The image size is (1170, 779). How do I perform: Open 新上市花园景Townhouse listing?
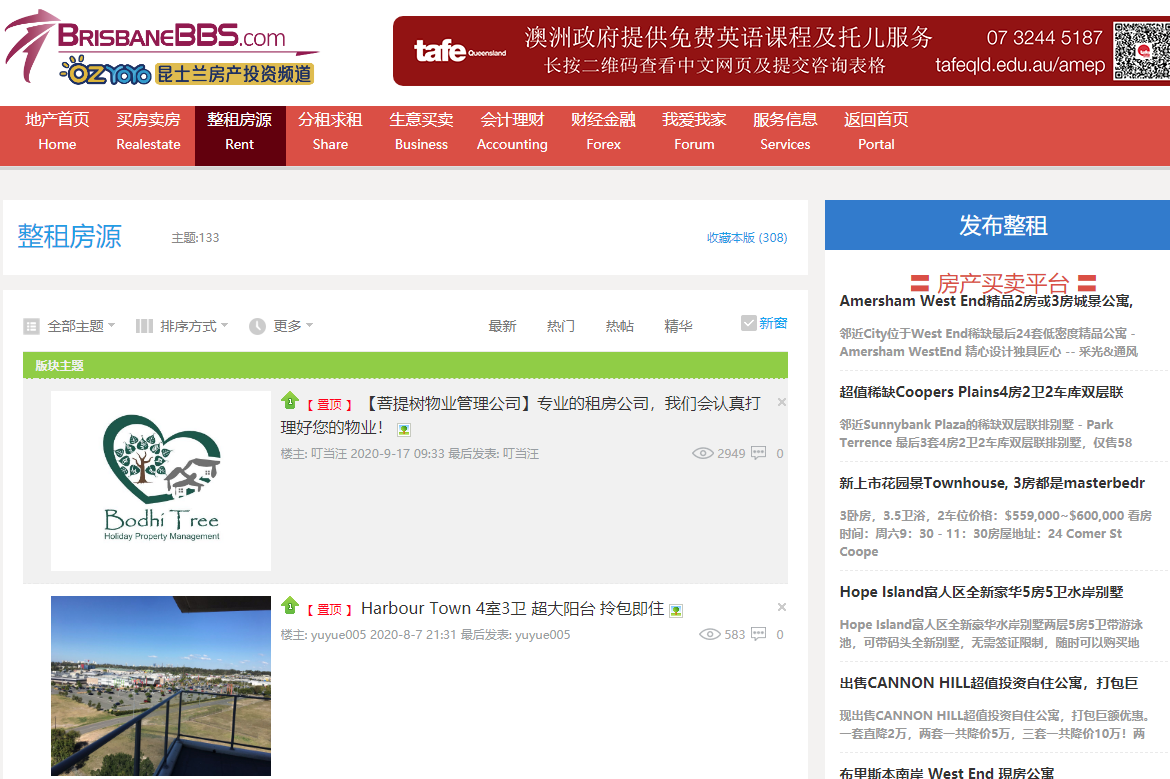pos(992,484)
